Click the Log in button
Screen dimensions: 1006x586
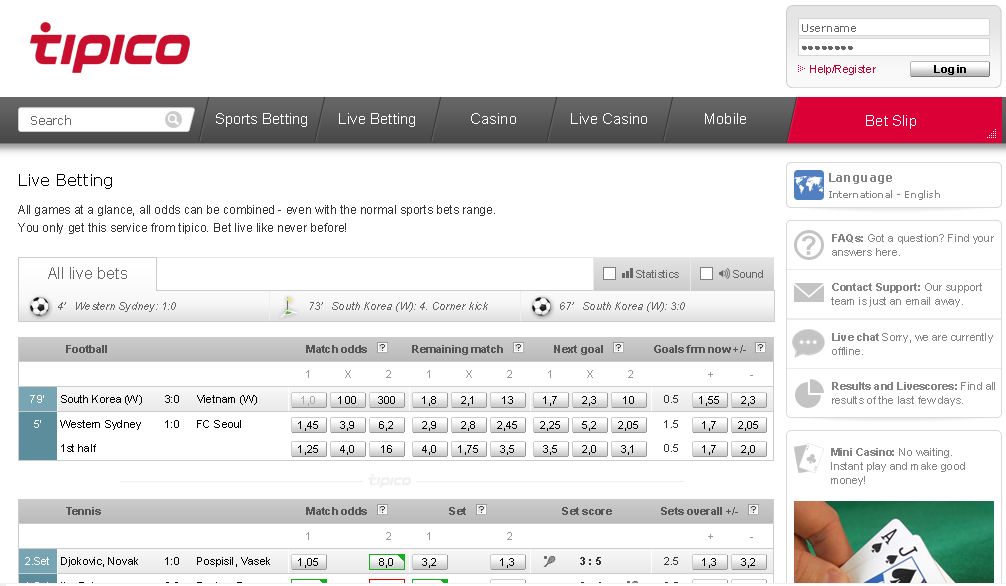[x=950, y=69]
